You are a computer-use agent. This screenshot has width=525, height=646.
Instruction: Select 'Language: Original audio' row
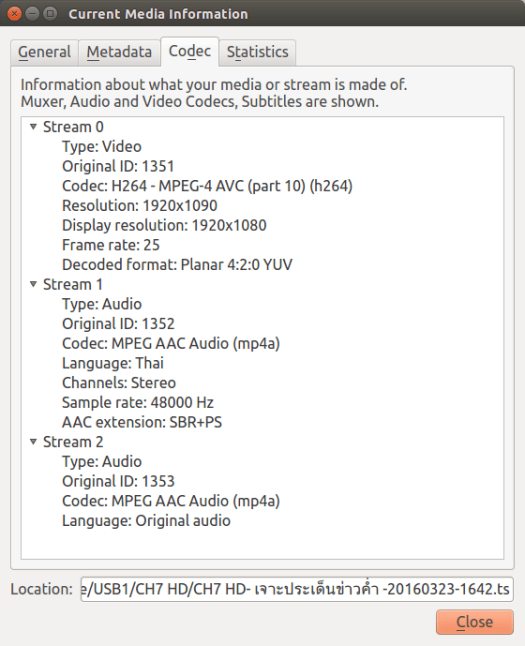point(146,521)
